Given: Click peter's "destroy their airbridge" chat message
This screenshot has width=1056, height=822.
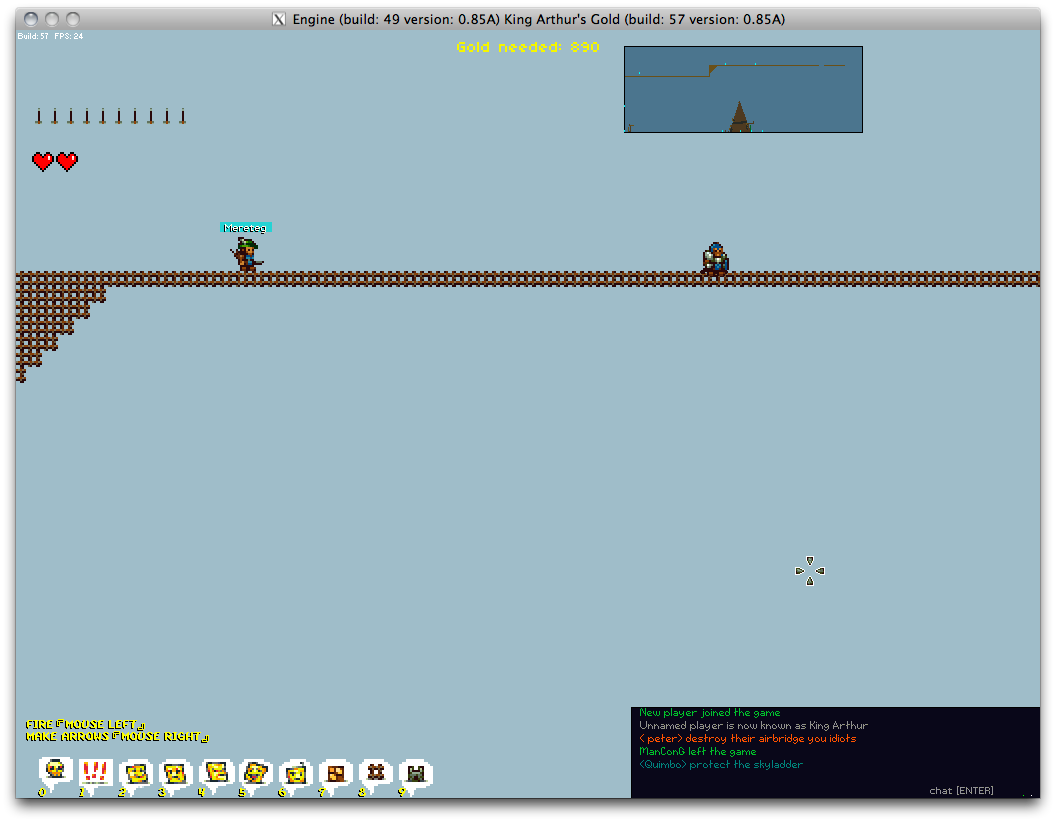Looking at the screenshot, I should click(747, 739).
